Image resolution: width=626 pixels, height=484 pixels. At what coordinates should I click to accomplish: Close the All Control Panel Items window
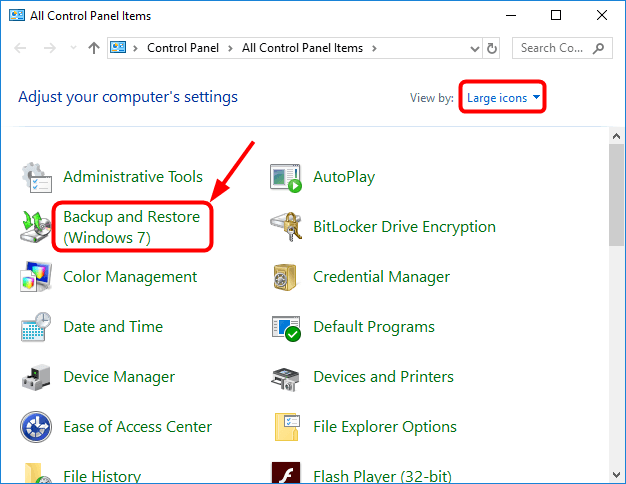[602, 16]
